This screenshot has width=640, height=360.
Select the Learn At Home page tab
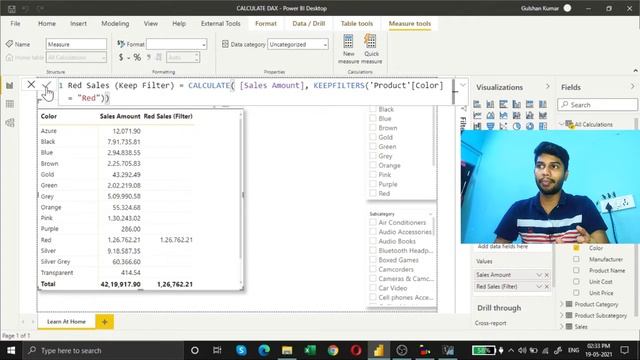coord(66,322)
